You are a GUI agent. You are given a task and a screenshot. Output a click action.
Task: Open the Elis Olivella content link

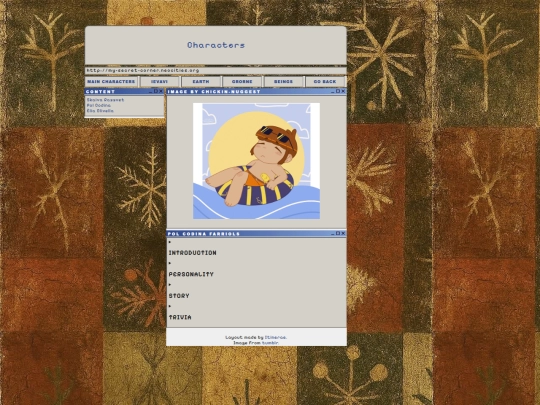pyautogui.click(x=100, y=111)
